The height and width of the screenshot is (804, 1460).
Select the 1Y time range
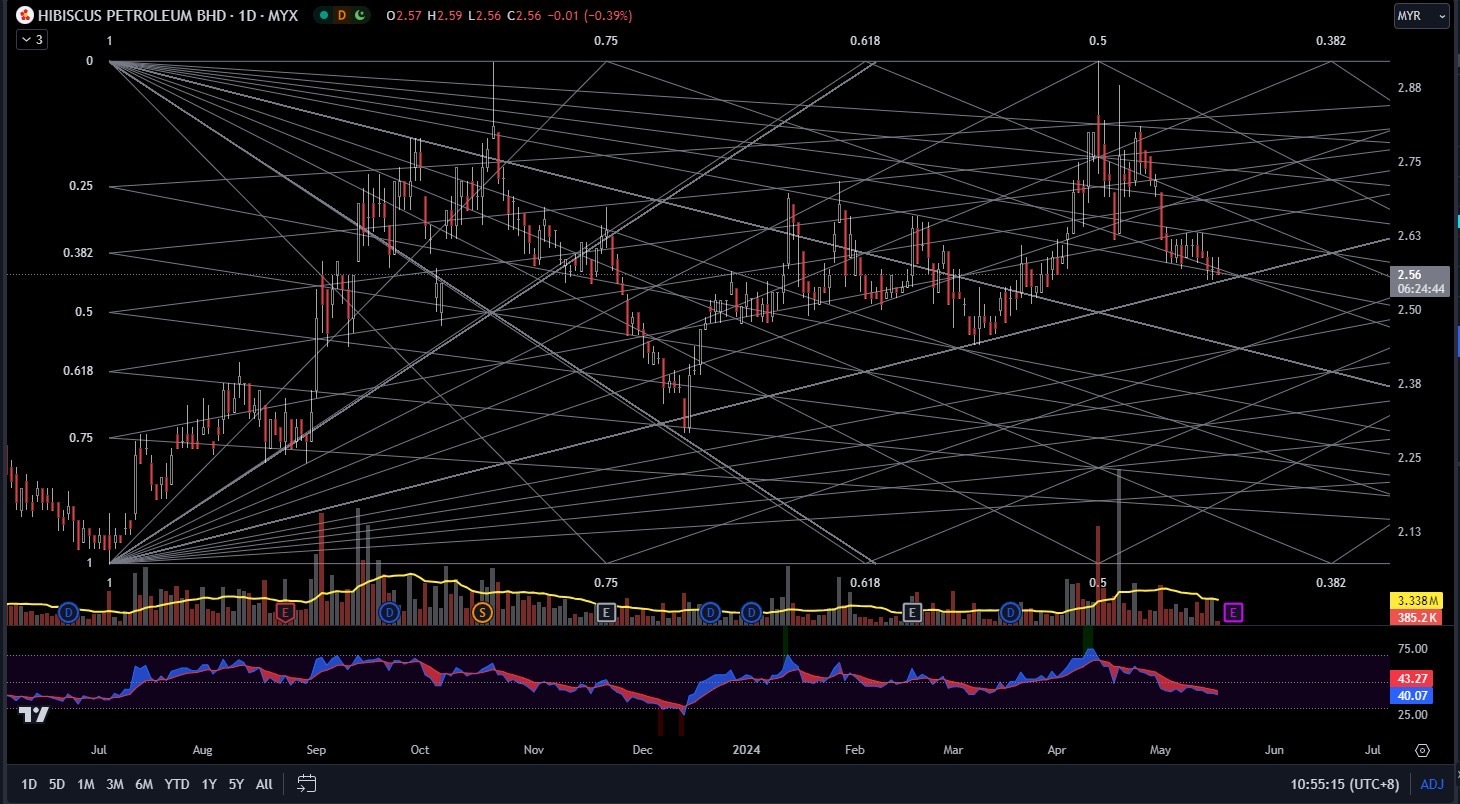click(x=209, y=784)
